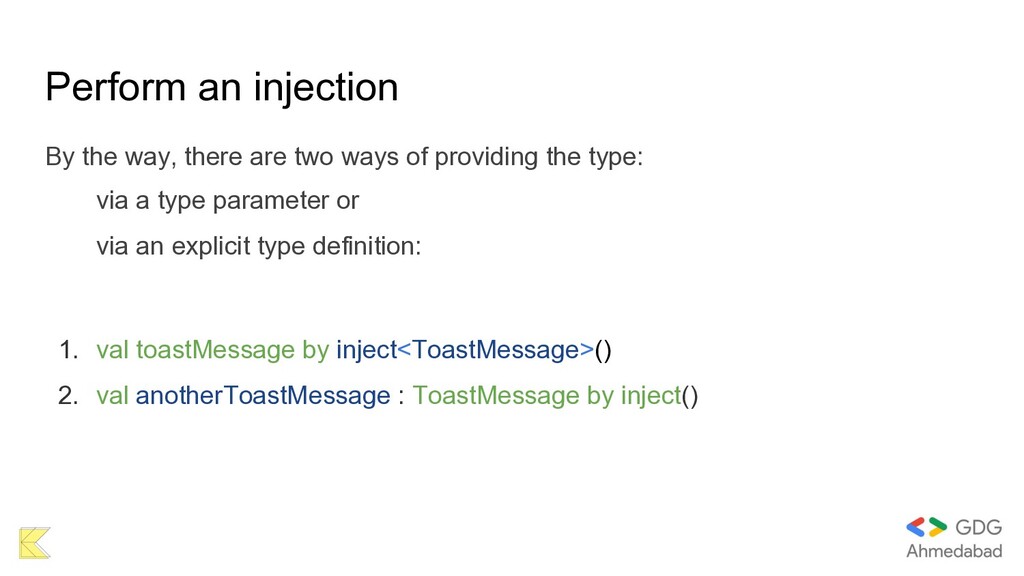The image size is (1024, 576).
Task: Click green 'ToastMessage' type in line two
Action: coord(496,396)
